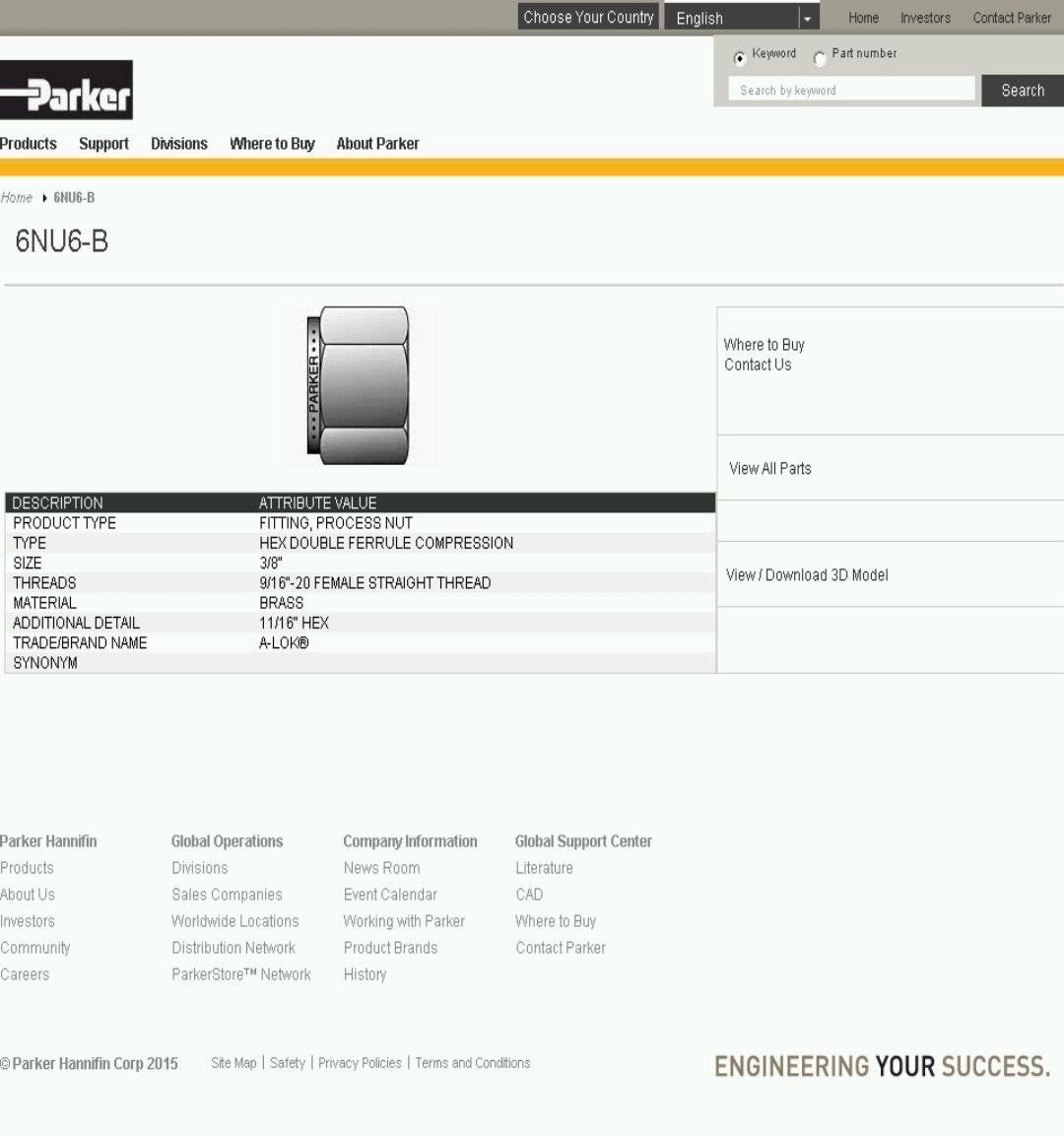The image size is (1064, 1136).
Task: Select the Part number radio button
Action: coord(820,58)
